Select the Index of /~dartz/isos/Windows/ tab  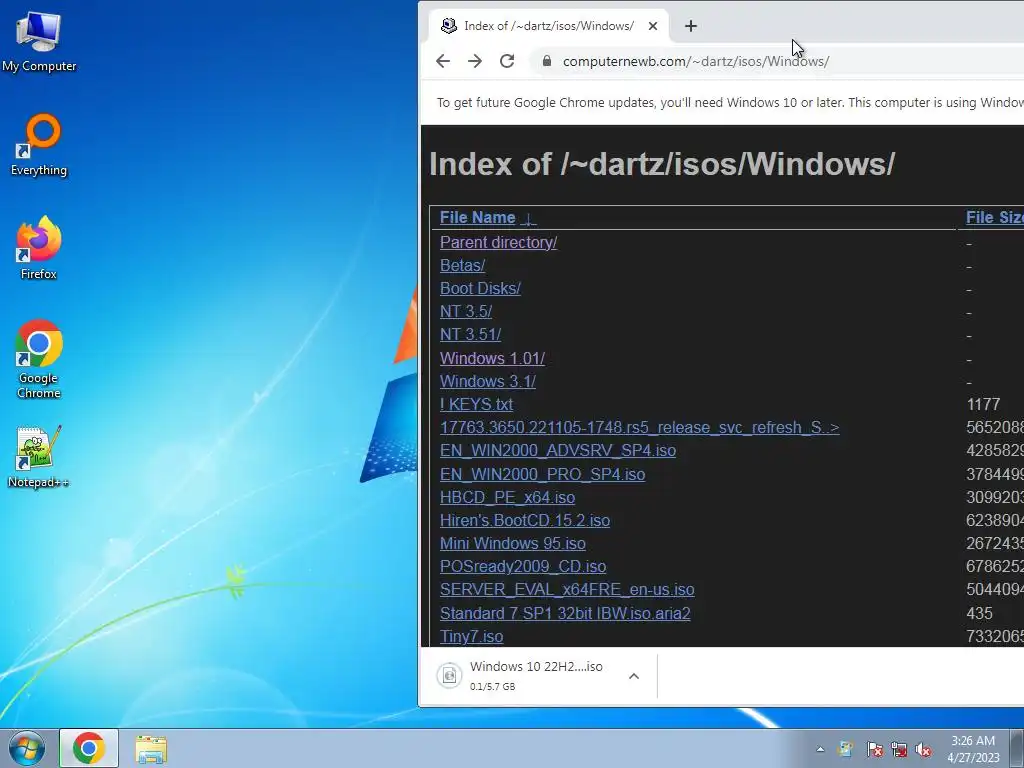[x=549, y=26]
